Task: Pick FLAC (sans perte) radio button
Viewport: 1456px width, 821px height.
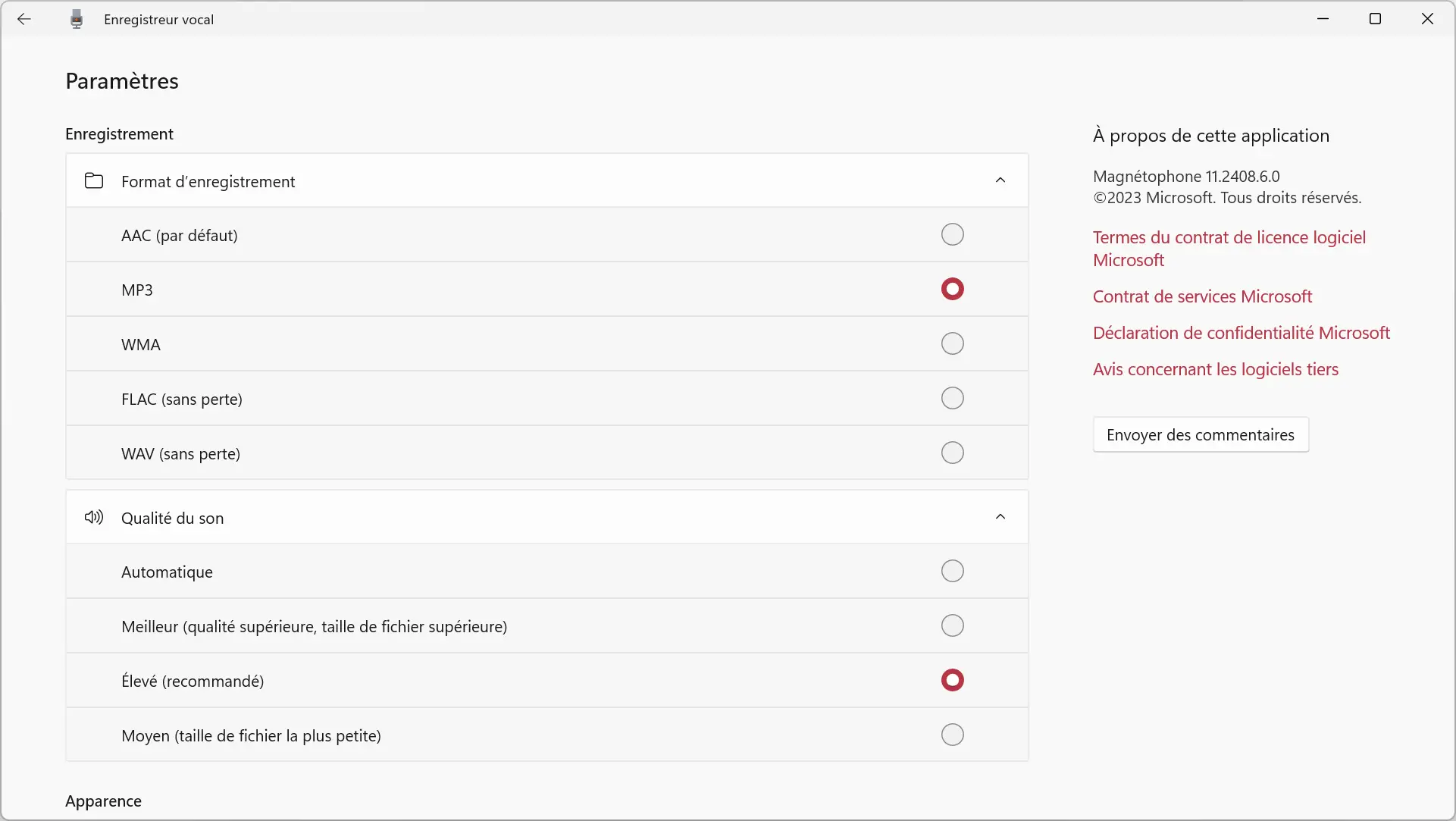Action: [x=952, y=398]
